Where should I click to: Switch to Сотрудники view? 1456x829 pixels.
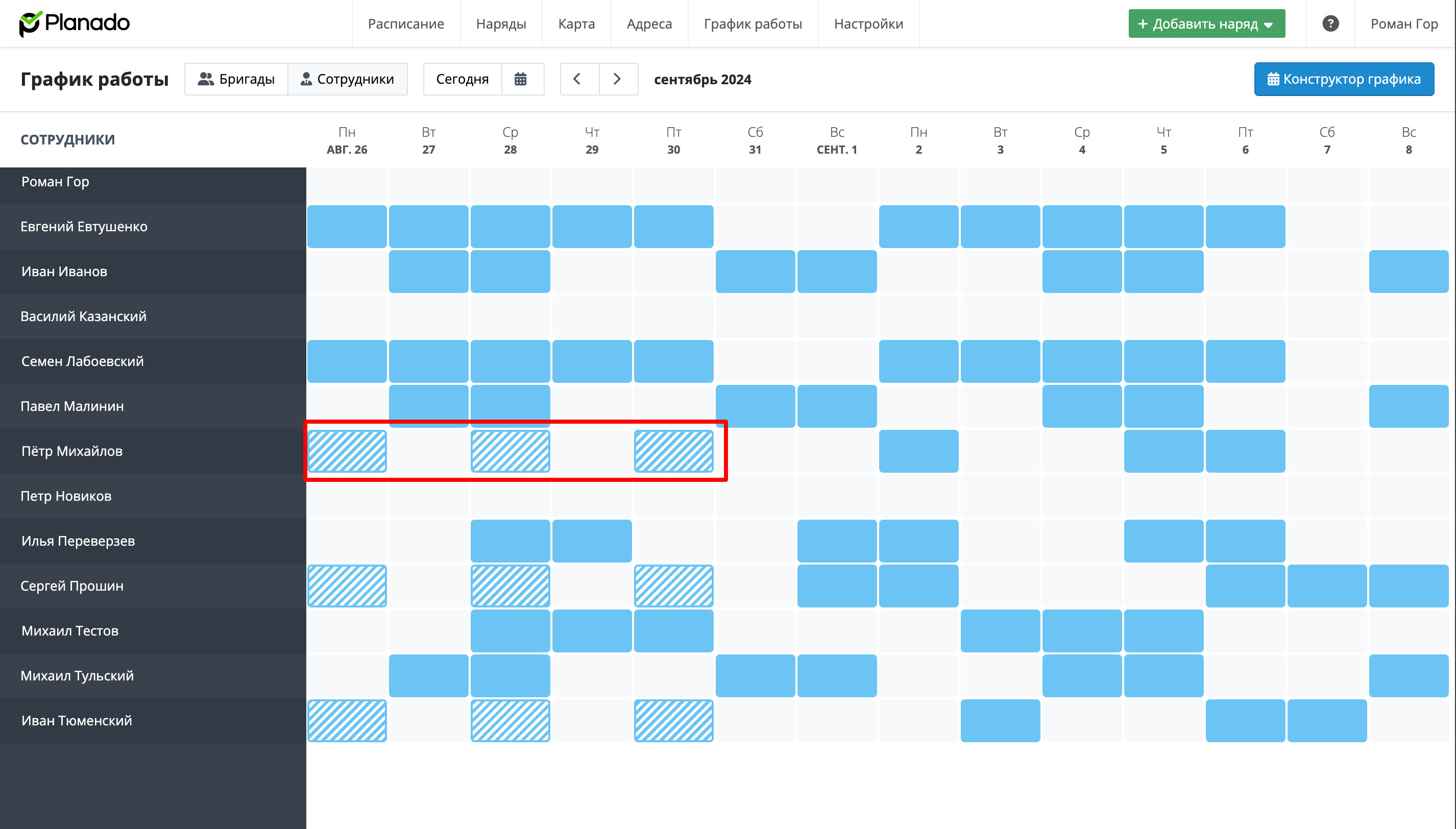click(347, 79)
